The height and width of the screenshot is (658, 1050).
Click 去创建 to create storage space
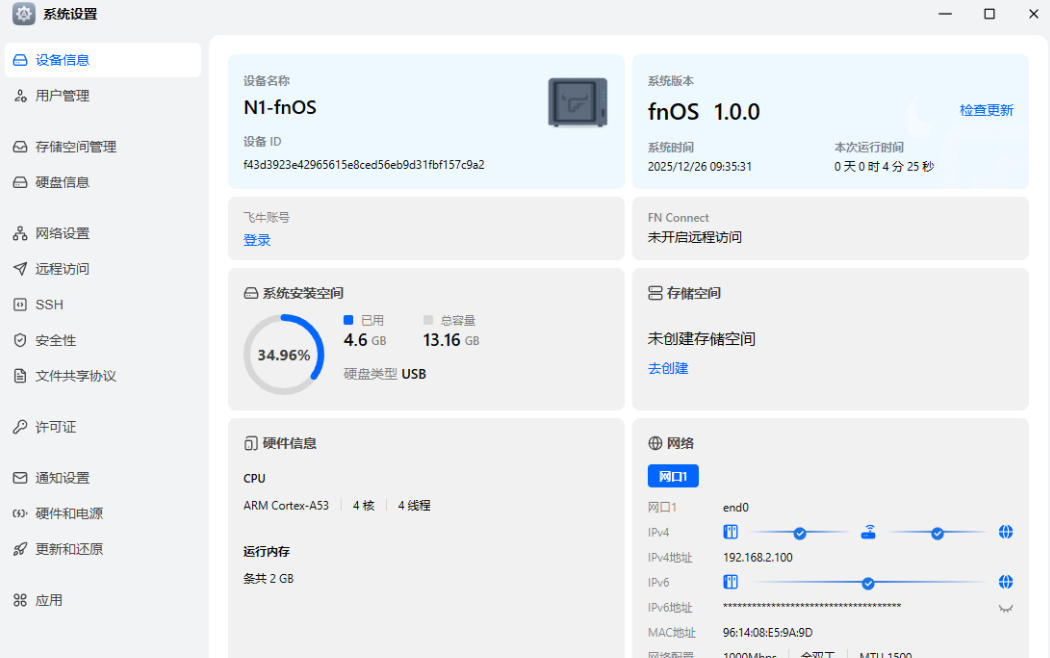click(668, 368)
